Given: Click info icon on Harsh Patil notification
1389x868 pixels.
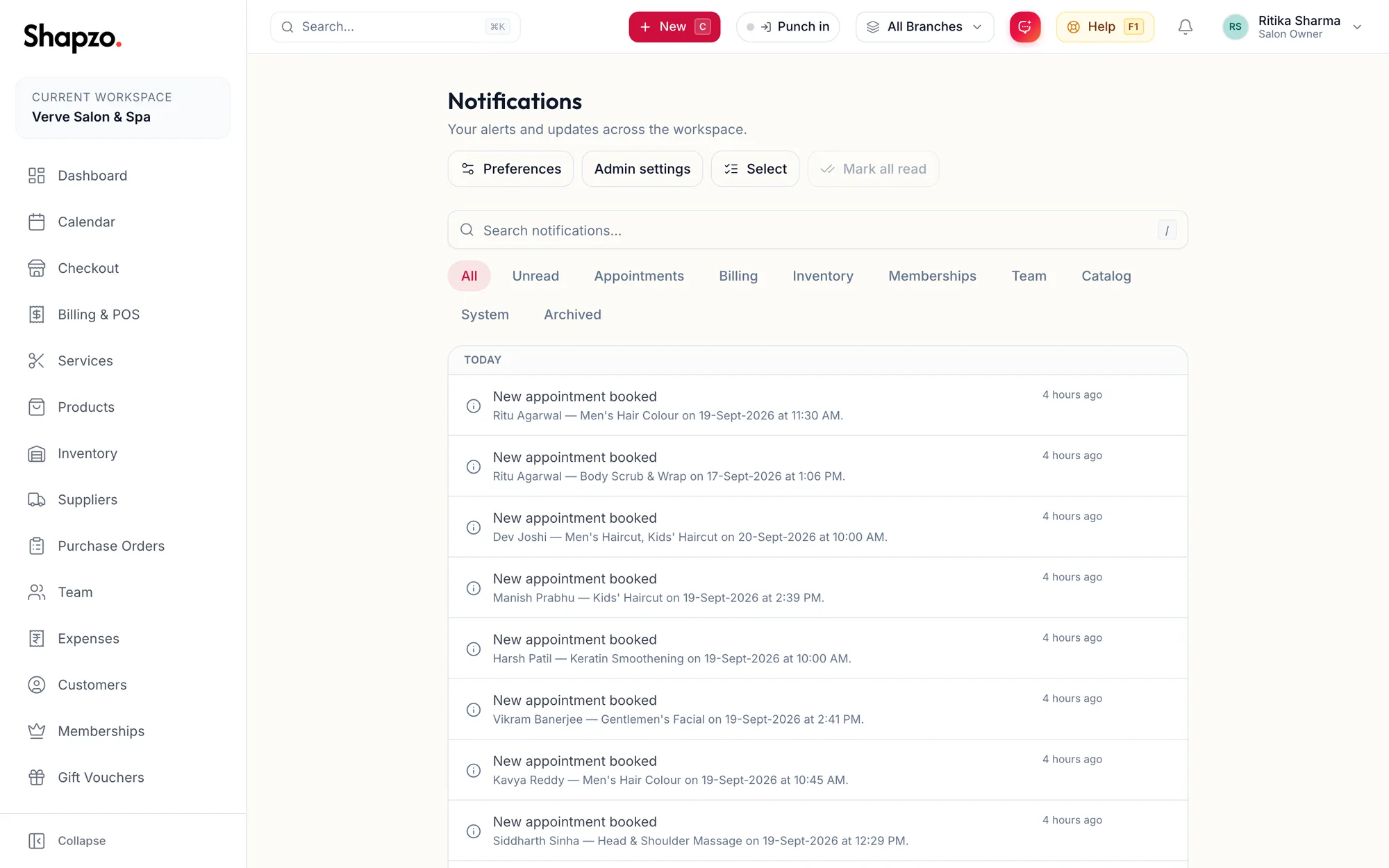Looking at the screenshot, I should pos(474,649).
